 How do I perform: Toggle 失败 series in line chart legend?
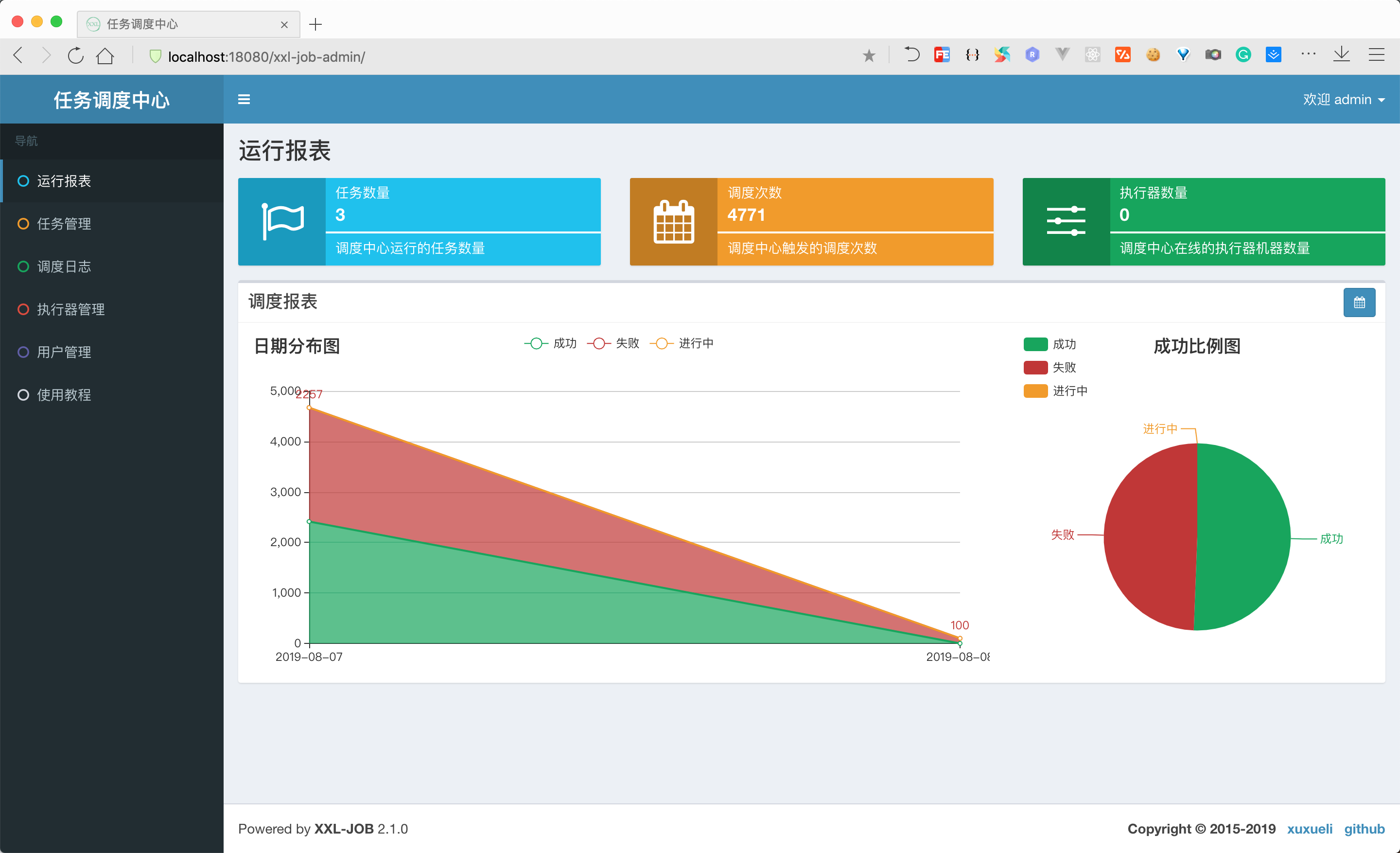point(613,343)
